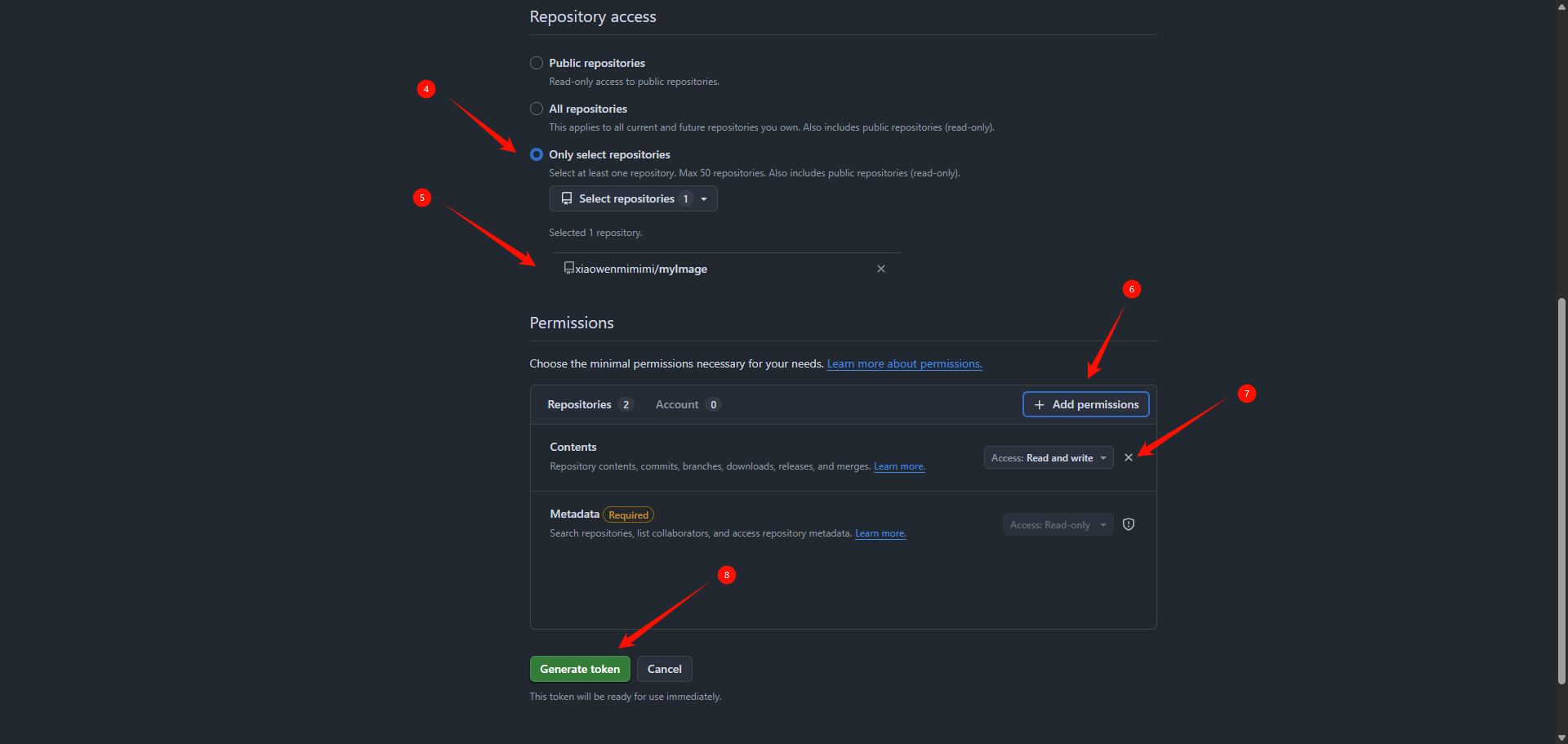Open the Select repositories dropdown
Image resolution: width=1568 pixels, height=744 pixels.
633,198
